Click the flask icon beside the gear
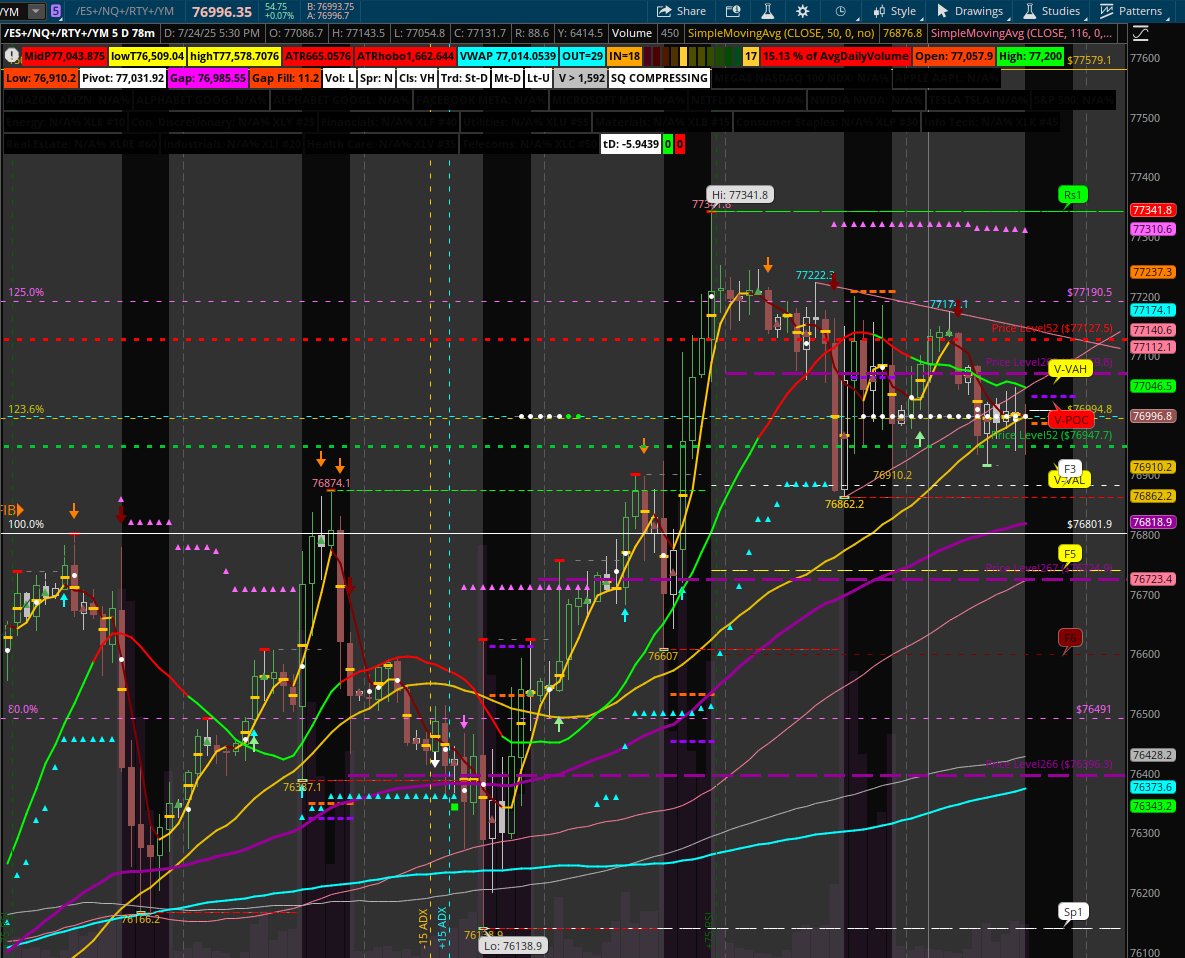This screenshot has height=958, width=1185. [767, 11]
